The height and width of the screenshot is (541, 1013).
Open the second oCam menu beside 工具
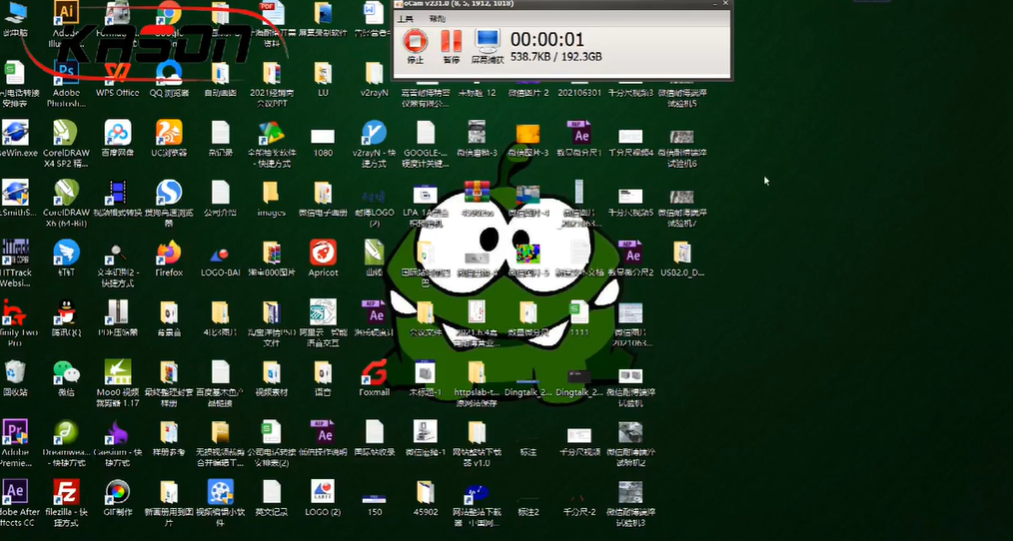point(437,18)
